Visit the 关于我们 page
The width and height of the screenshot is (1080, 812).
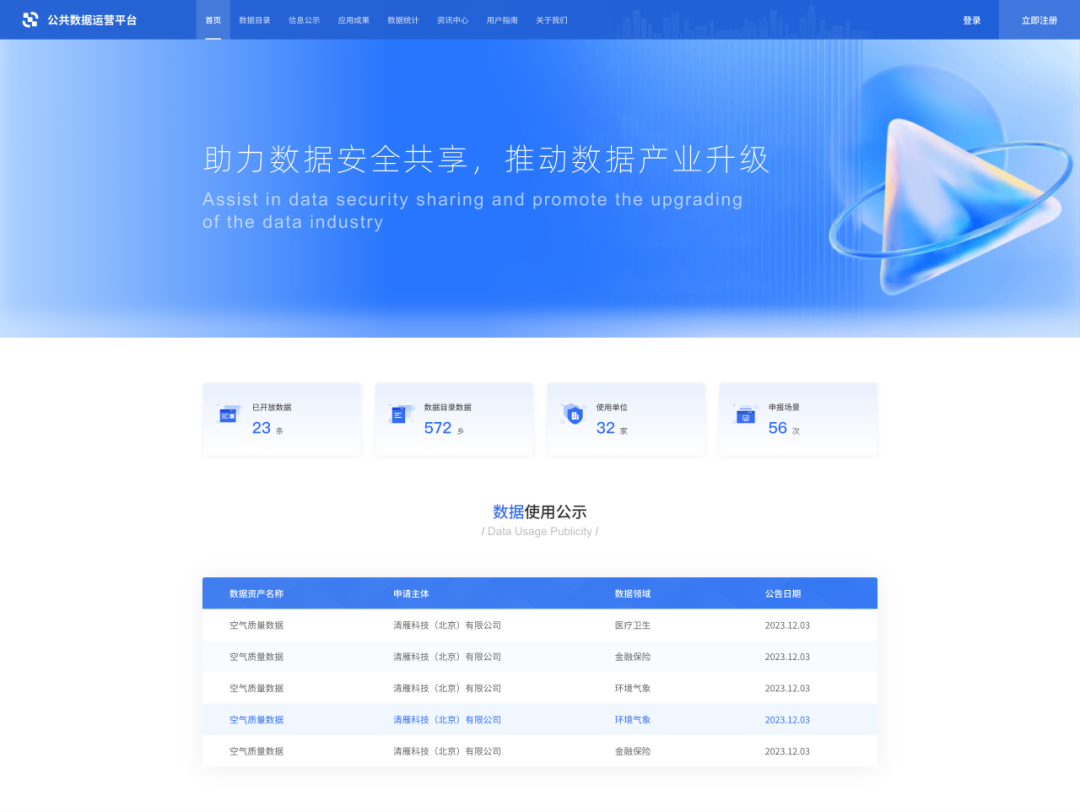pyautogui.click(x=551, y=20)
